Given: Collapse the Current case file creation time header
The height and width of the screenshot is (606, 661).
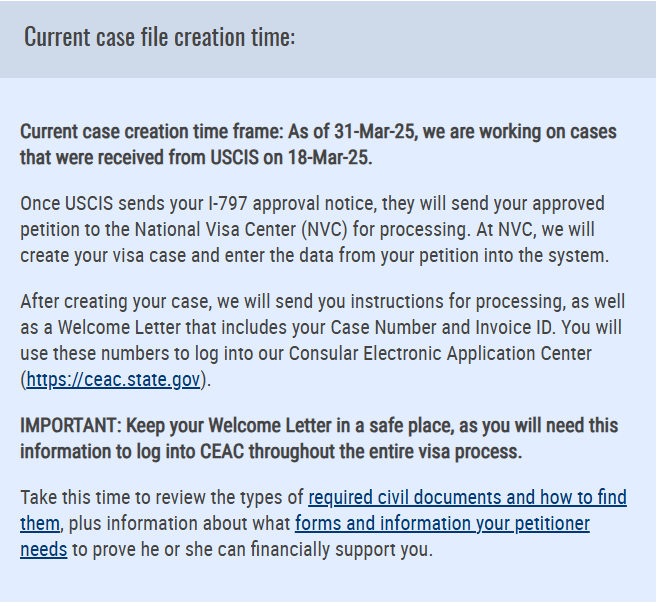Looking at the screenshot, I should 328,39.
